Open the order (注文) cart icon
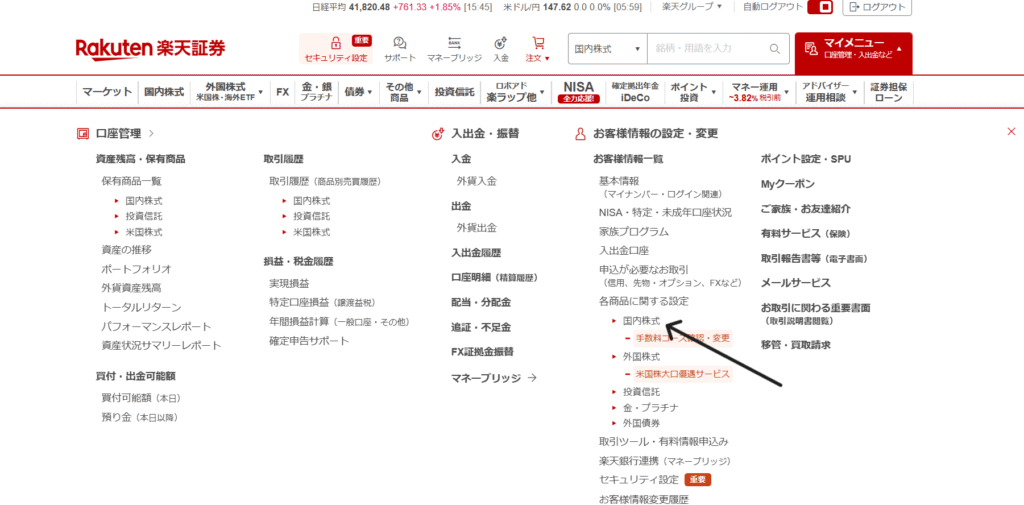1024x505 pixels. pos(538,43)
